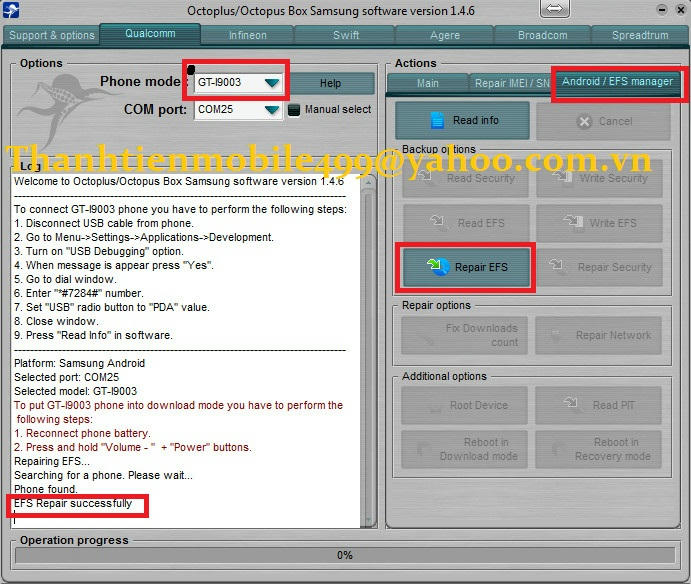This screenshot has height=584, width=691.
Task: Switch to the Agere tab
Action: 445,35
